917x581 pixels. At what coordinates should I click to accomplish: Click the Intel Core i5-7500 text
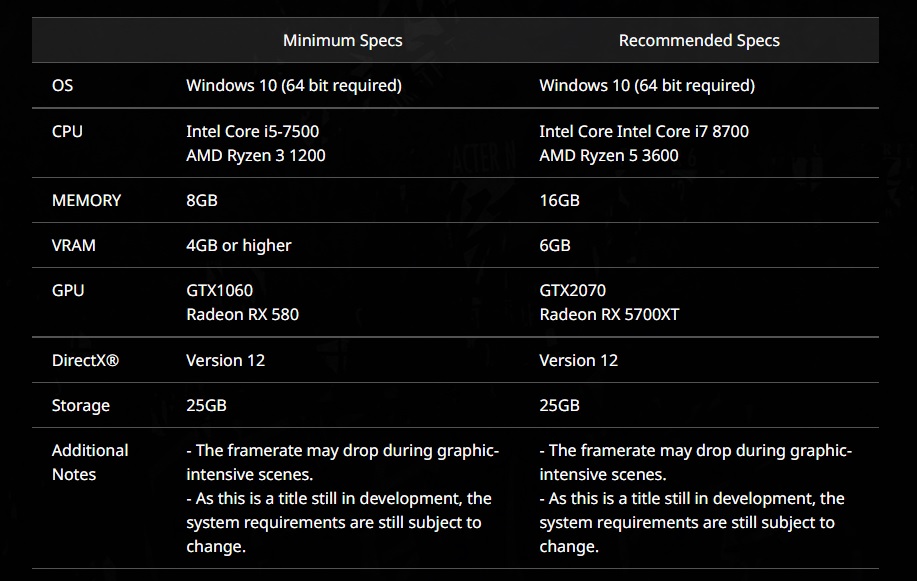pos(253,131)
